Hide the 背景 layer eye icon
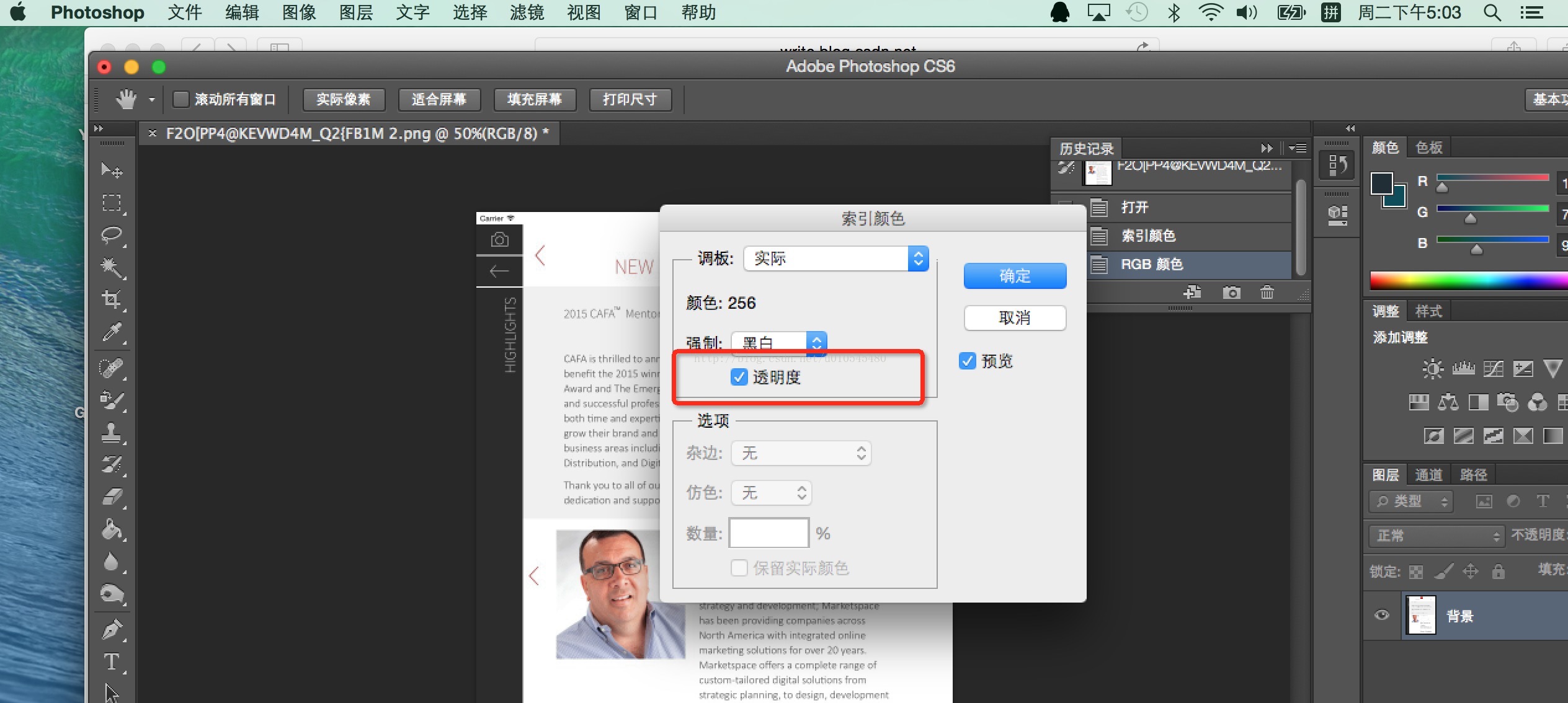The image size is (1568, 703). click(1381, 615)
